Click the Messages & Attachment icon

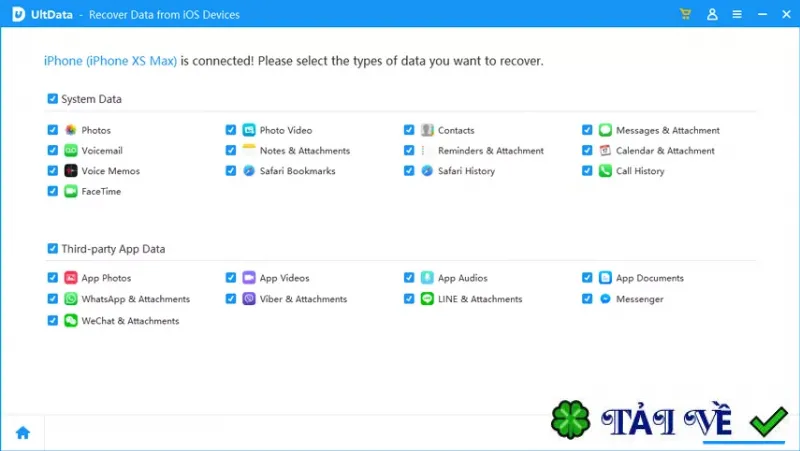click(x=605, y=130)
